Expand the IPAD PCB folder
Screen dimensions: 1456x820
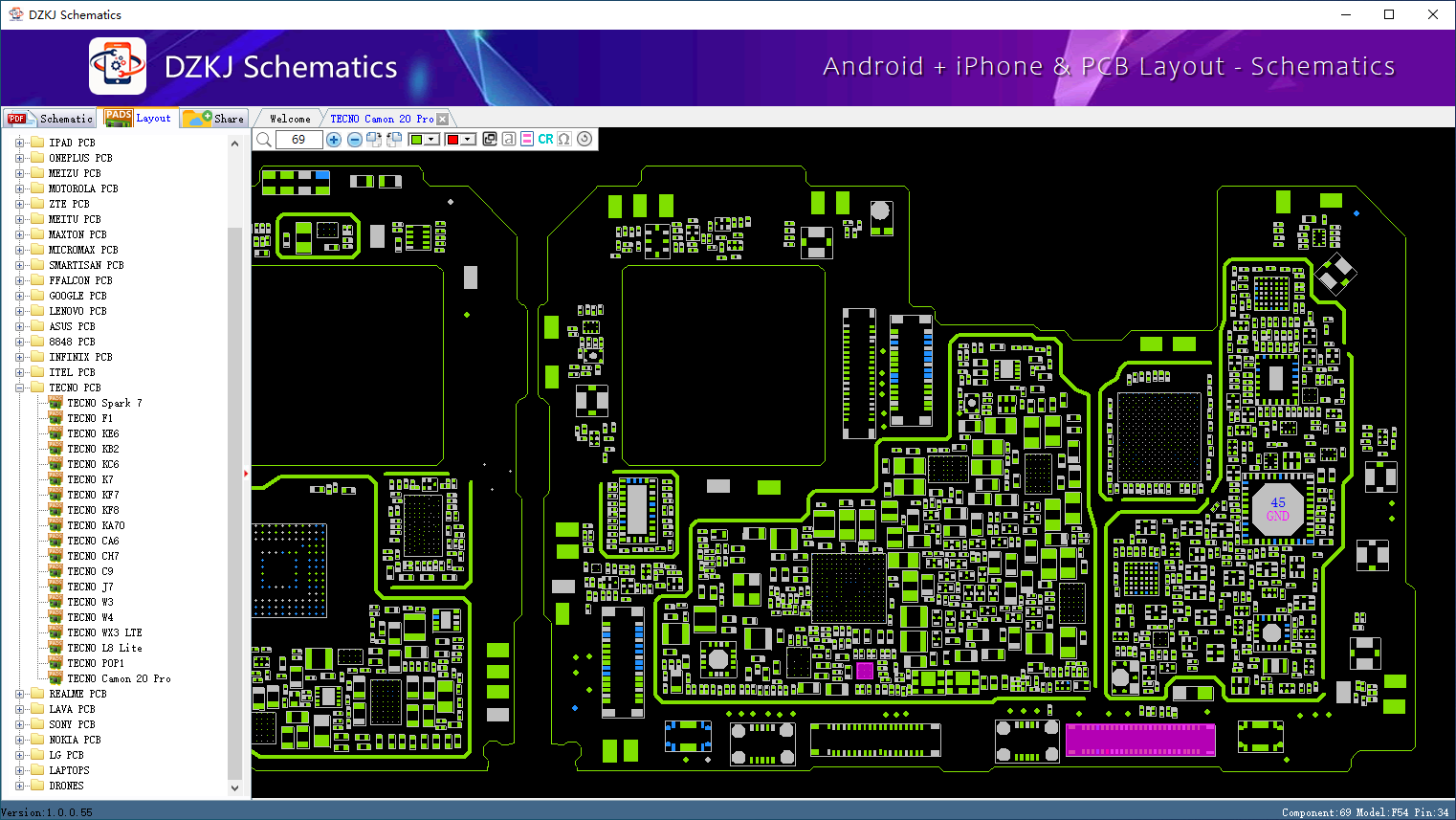coord(19,143)
